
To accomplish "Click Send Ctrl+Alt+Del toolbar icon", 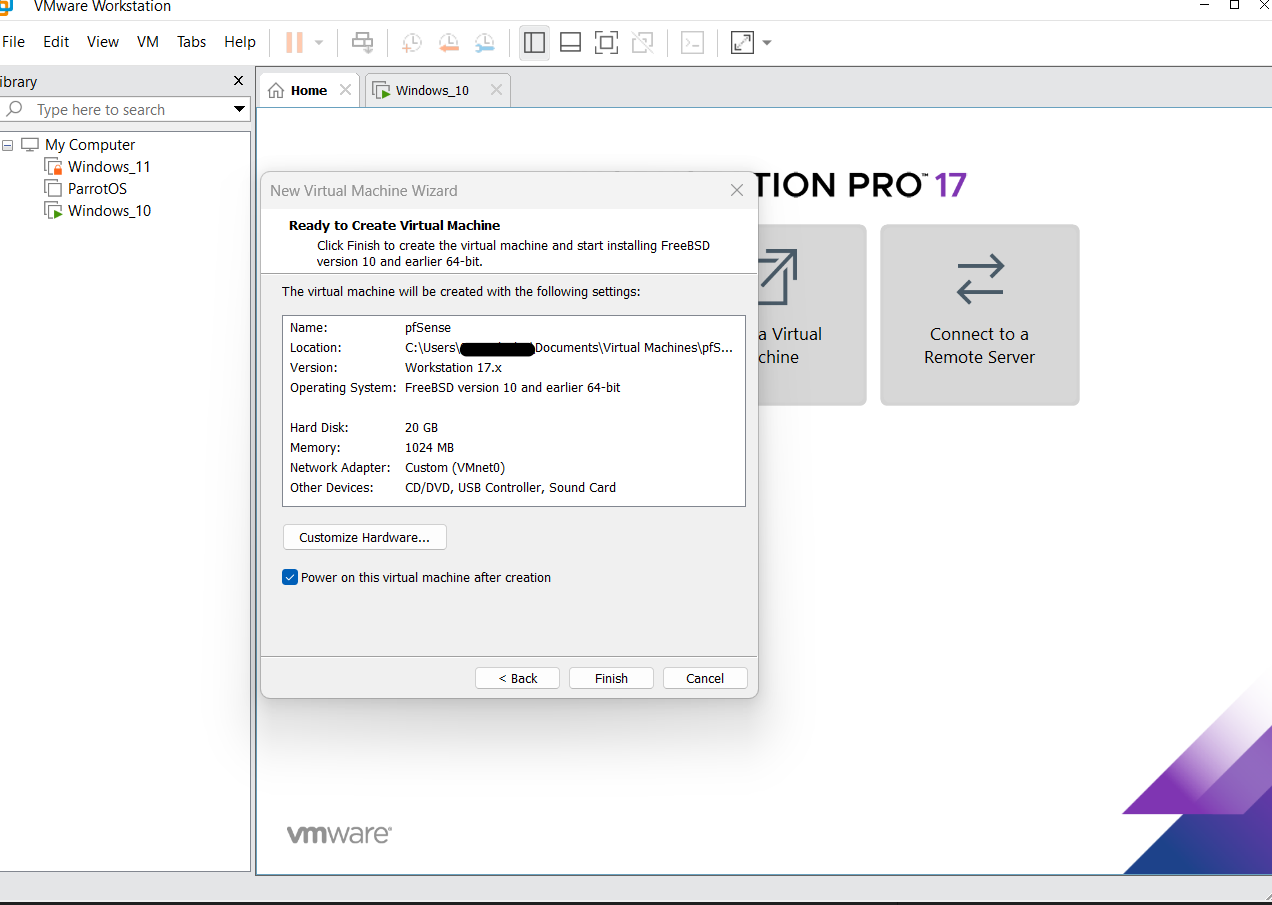I will point(363,42).
